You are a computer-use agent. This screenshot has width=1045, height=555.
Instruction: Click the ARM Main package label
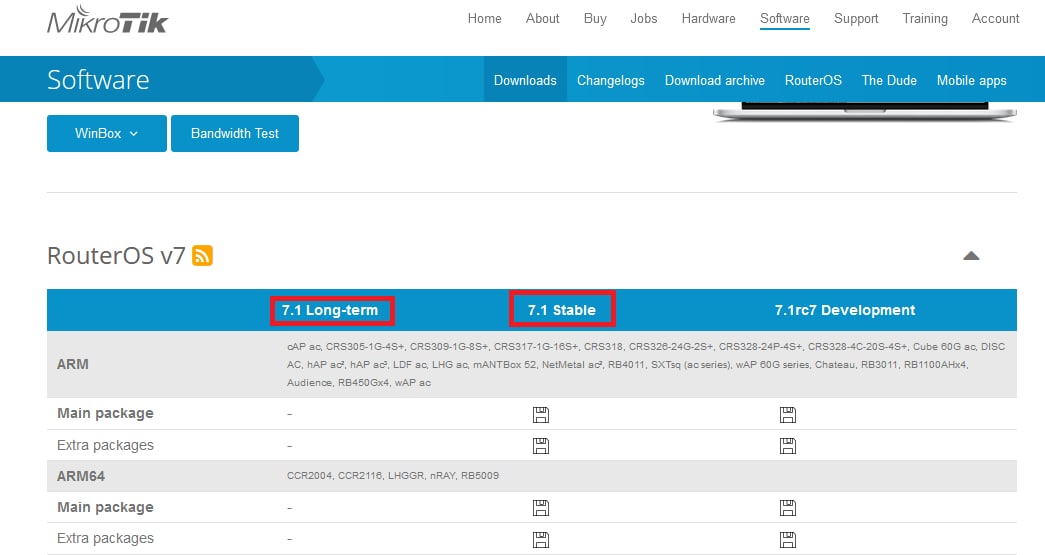[105, 413]
